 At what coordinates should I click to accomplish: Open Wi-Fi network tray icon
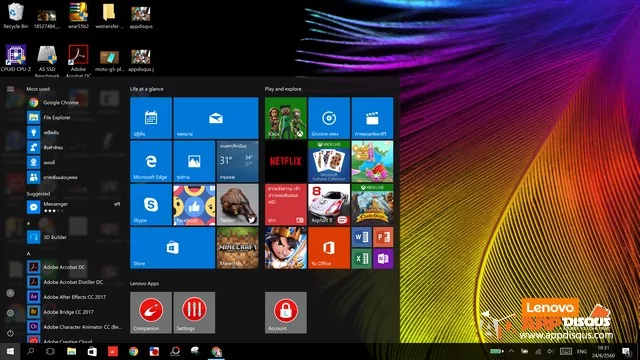click(x=538, y=351)
